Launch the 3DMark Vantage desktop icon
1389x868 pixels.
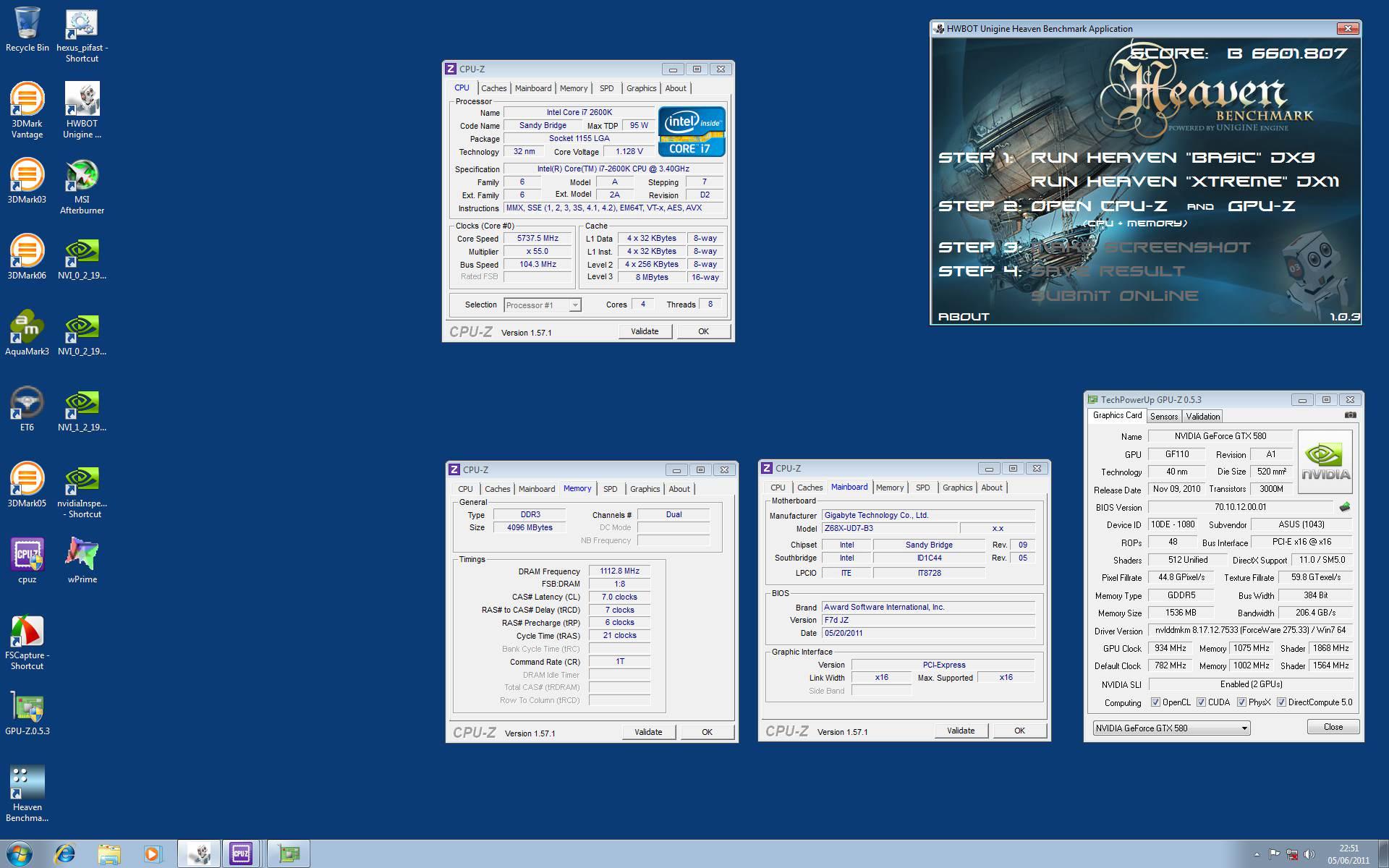pyautogui.click(x=27, y=110)
